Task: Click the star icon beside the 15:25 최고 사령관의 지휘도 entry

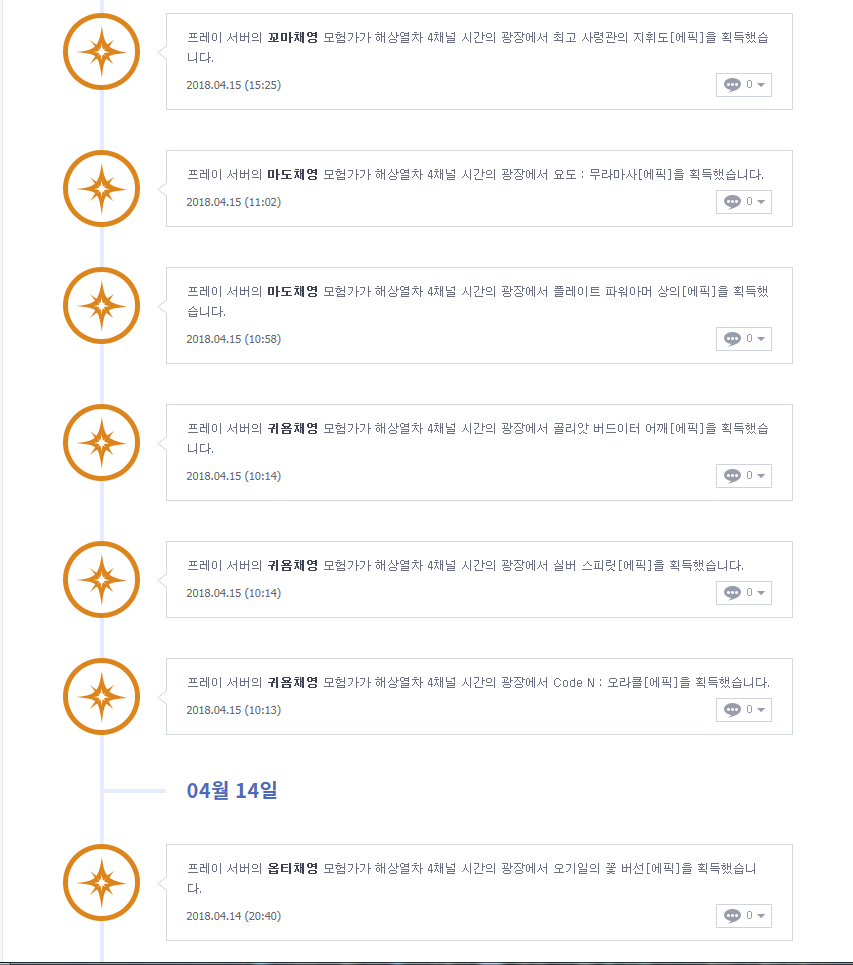Action: pos(101,52)
